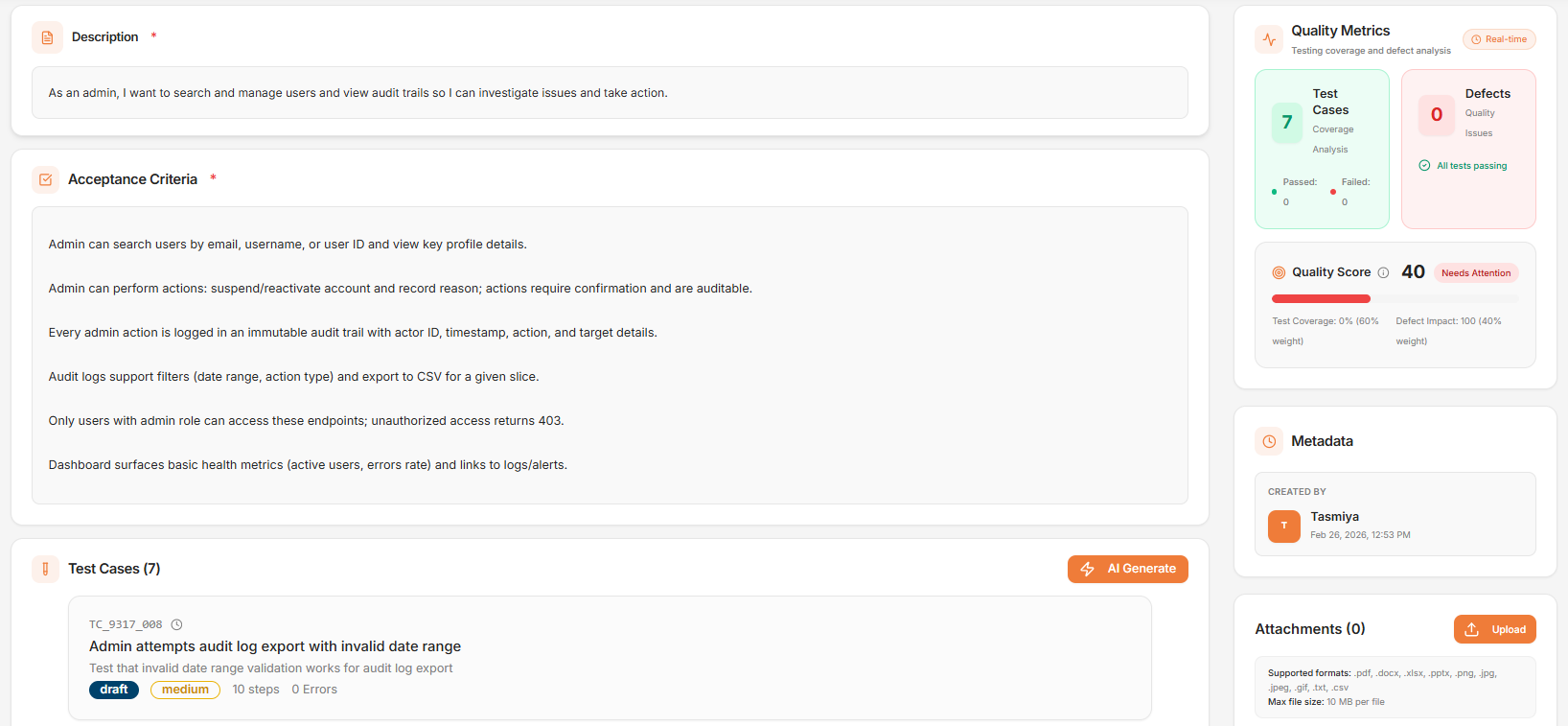The width and height of the screenshot is (1568, 726).
Task: Click the red Quality Score progress bar
Action: click(1321, 299)
